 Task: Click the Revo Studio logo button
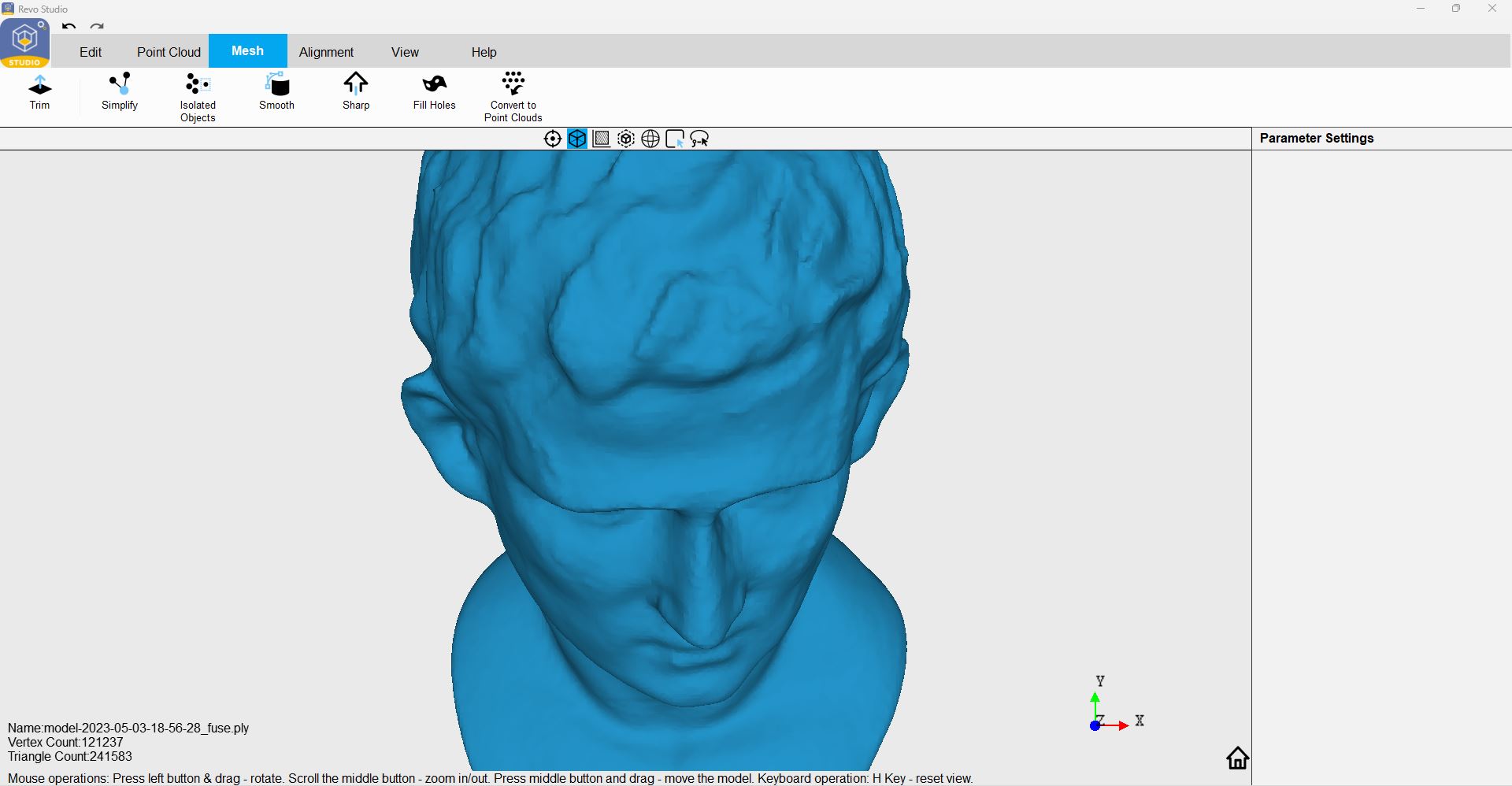pyautogui.click(x=25, y=43)
